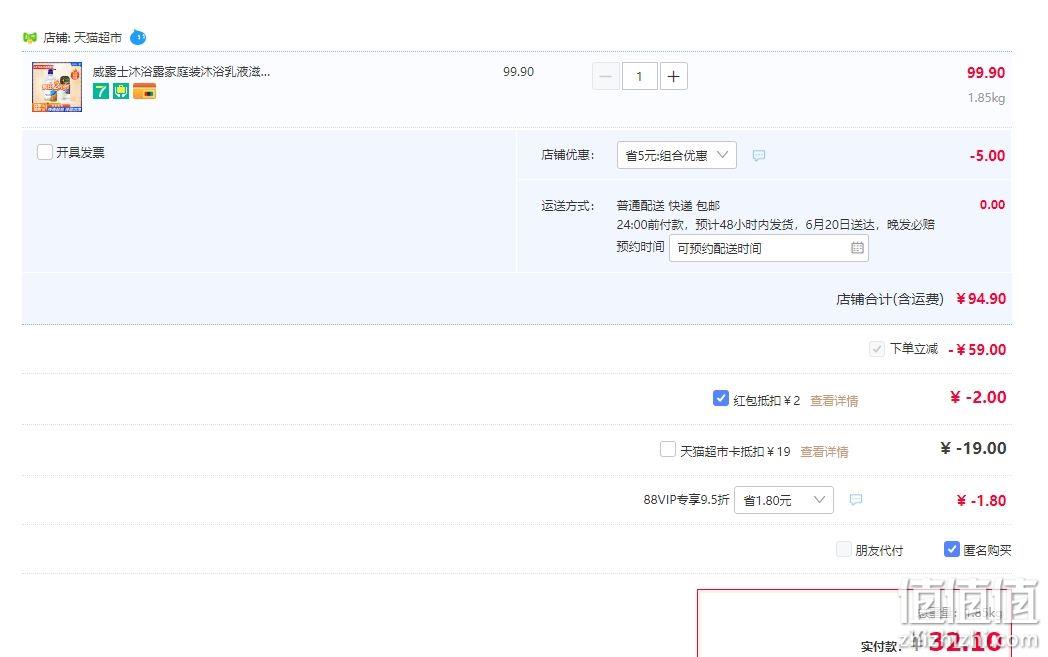1048x657 pixels.
Task: Click the 可预约配送时间 delivery time field
Action: click(x=769, y=248)
